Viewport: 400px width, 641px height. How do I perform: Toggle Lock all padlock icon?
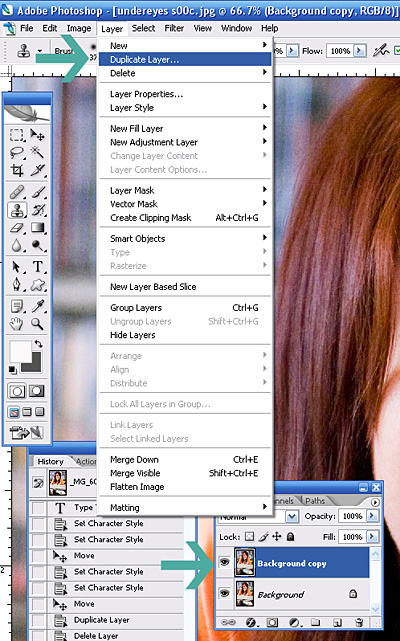(290, 536)
